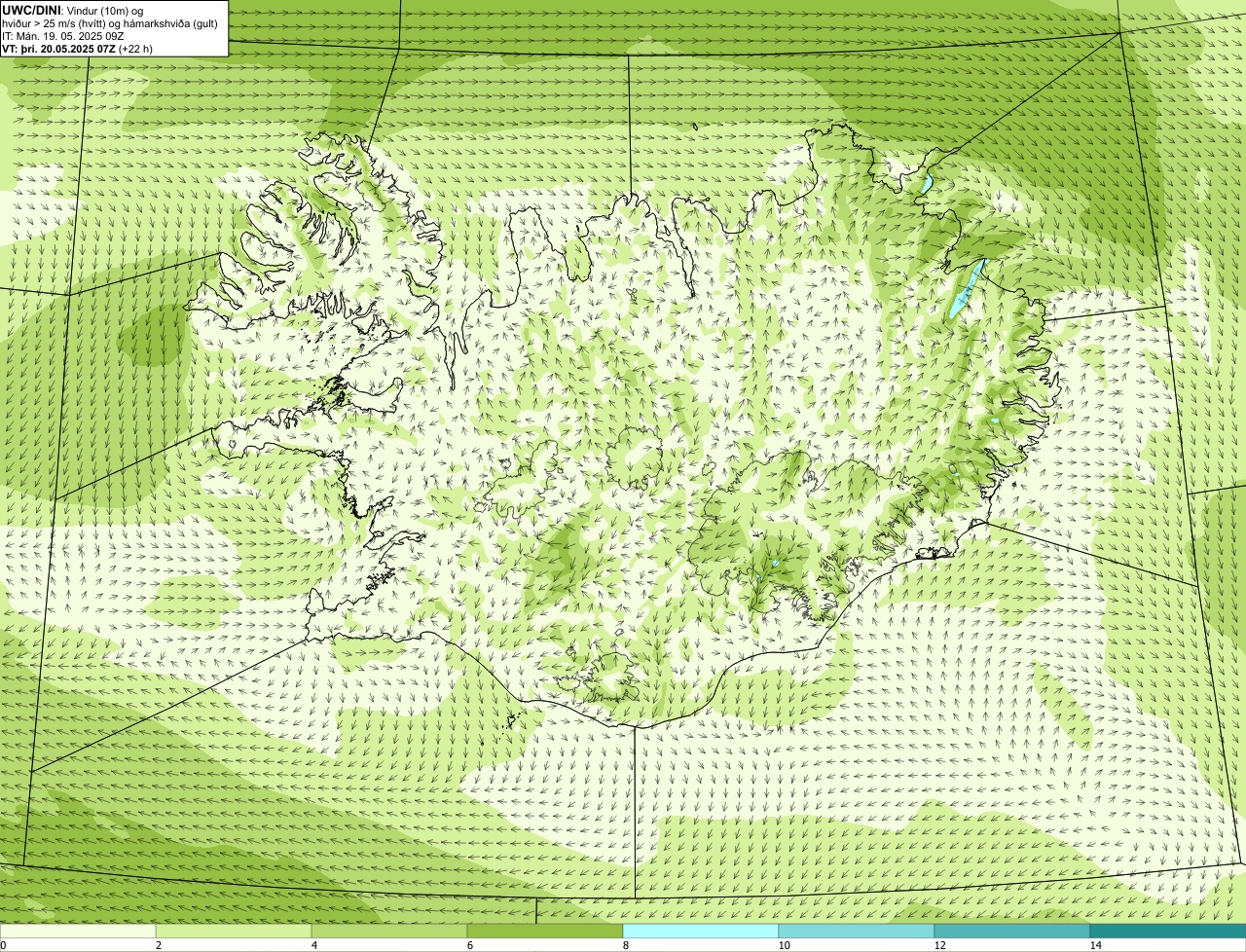
Task: Click the 2–4 m/s light green legend swatch
Action: pos(234,931)
